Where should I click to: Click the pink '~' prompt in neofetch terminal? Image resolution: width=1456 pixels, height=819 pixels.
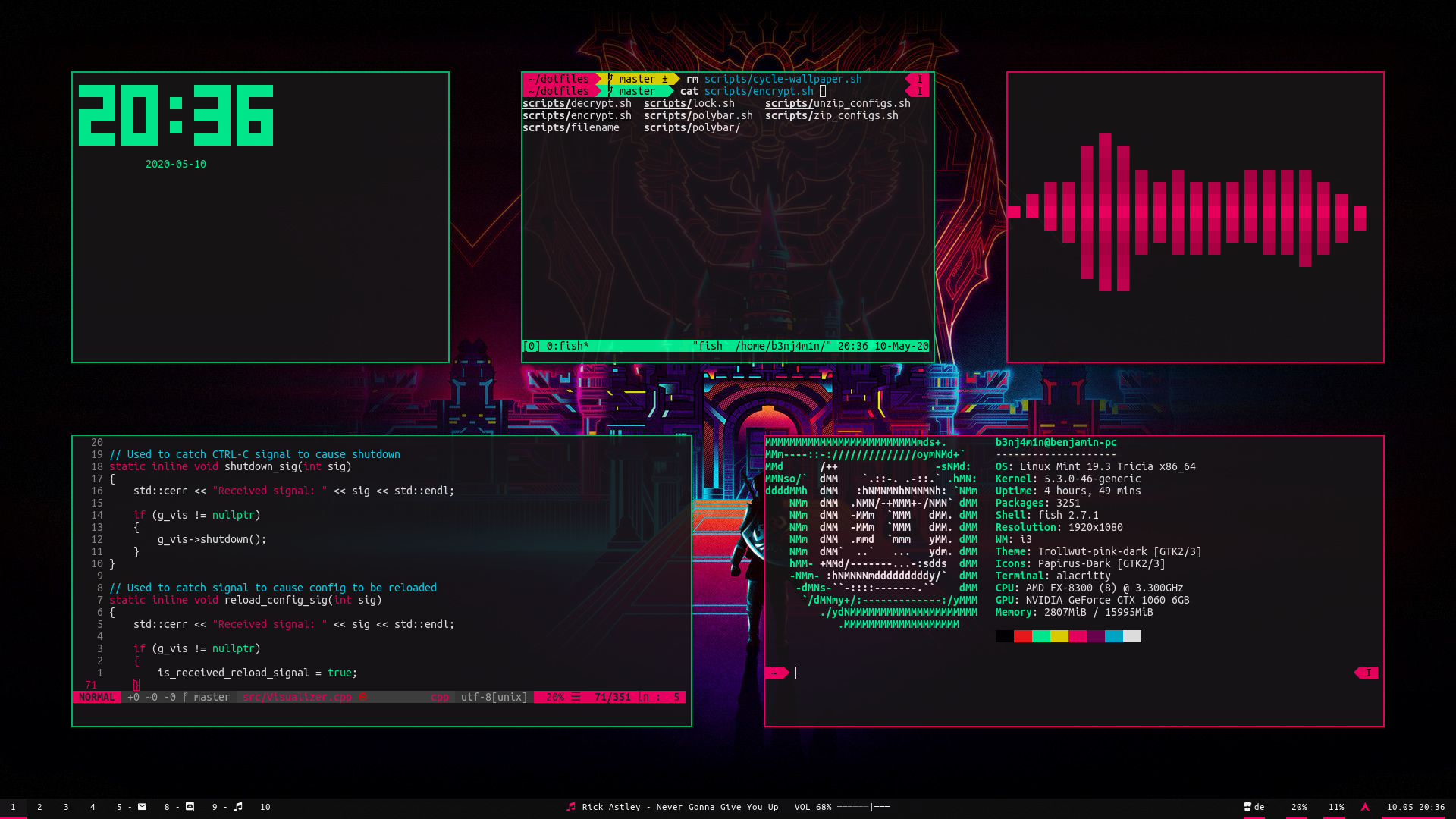pyautogui.click(x=777, y=673)
